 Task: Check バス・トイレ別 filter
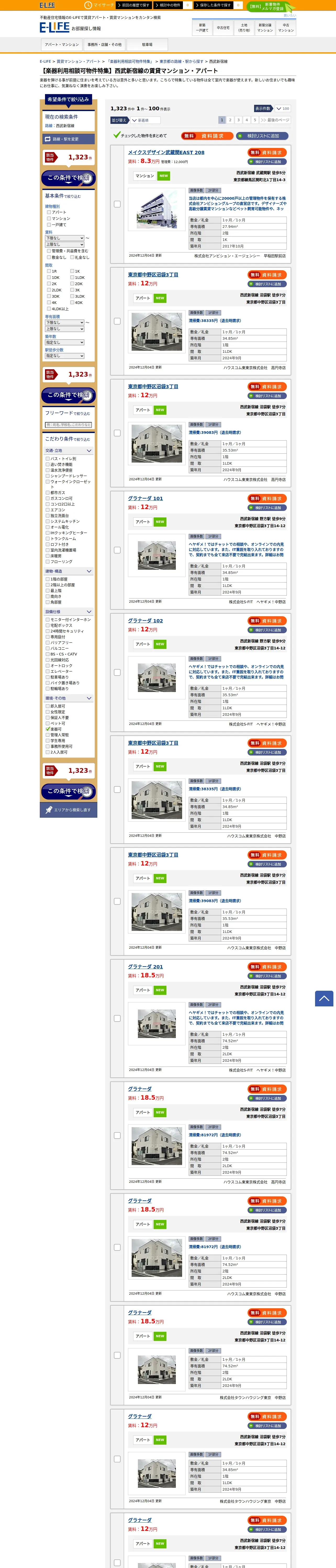[x=48, y=459]
